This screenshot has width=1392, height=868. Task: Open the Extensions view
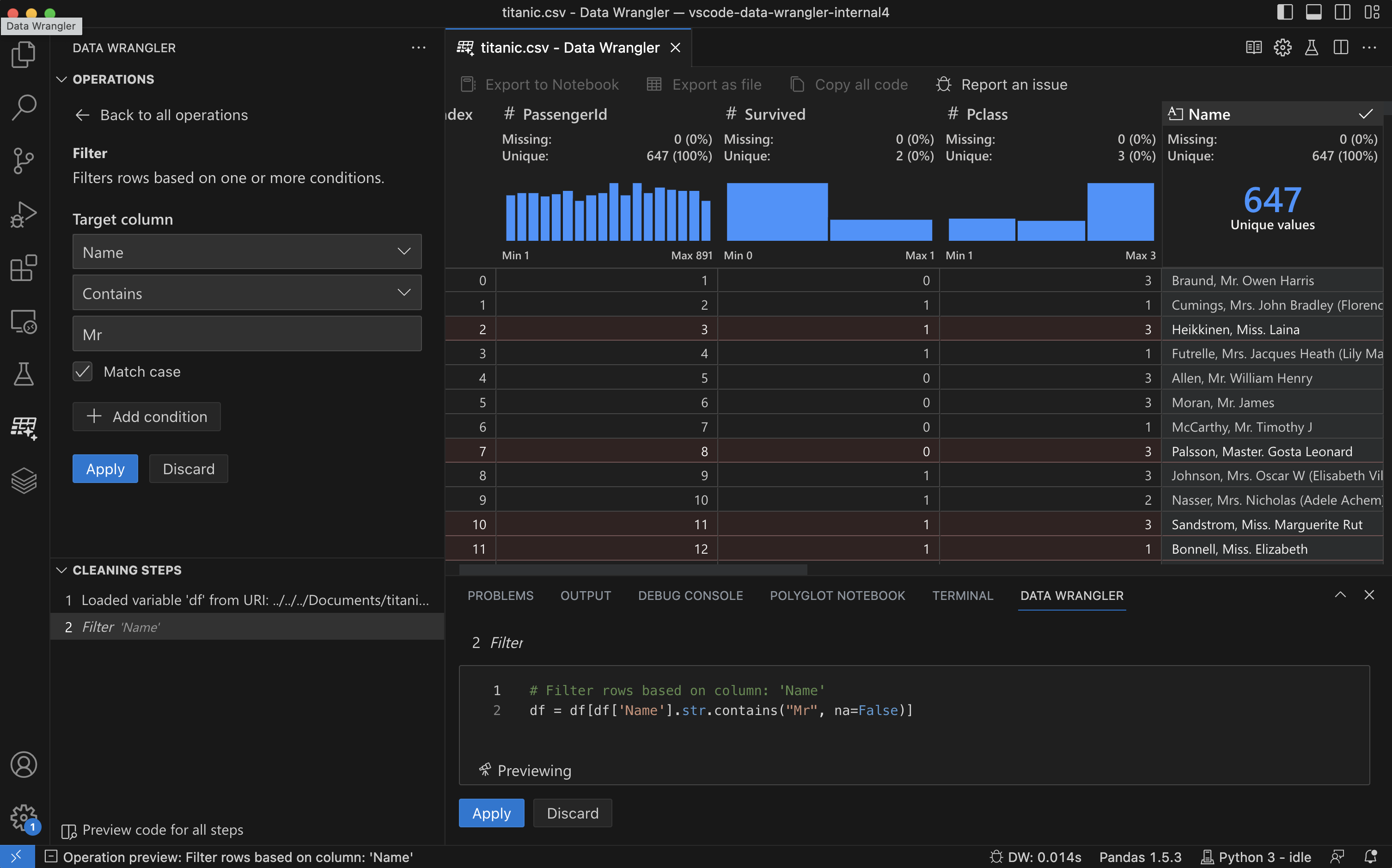[24, 268]
